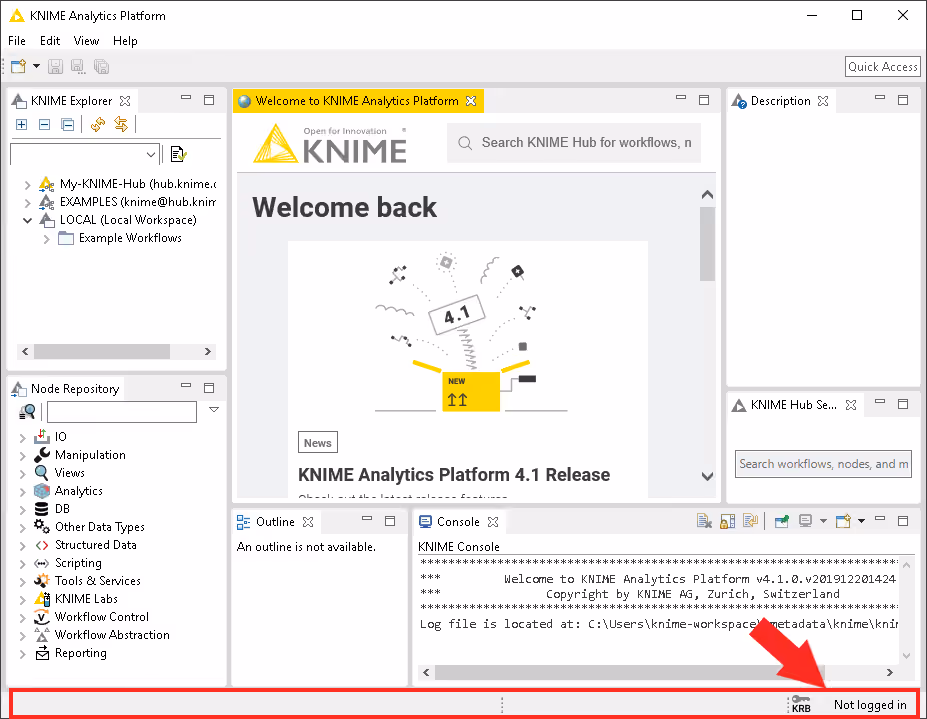927x719 pixels.
Task: Toggle Explorer sync with editor icon
Action: click(x=121, y=124)
